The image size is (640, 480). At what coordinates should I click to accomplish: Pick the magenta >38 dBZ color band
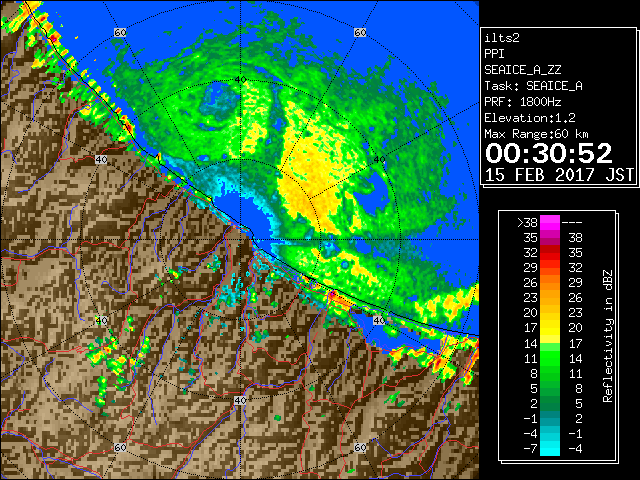tap(550, 222)
